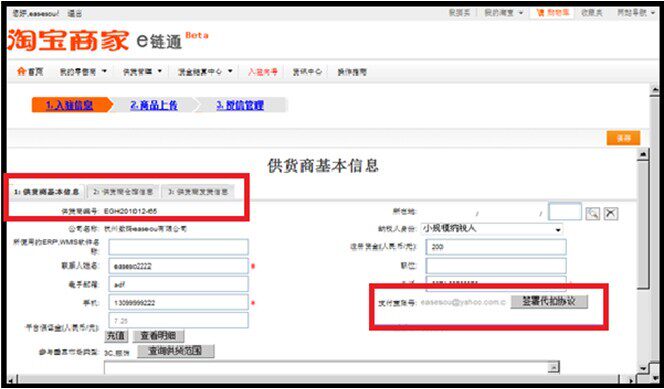The image size is (664, 389).
Task: Click the 签署代扣协议 button
Action: [549, 302]
